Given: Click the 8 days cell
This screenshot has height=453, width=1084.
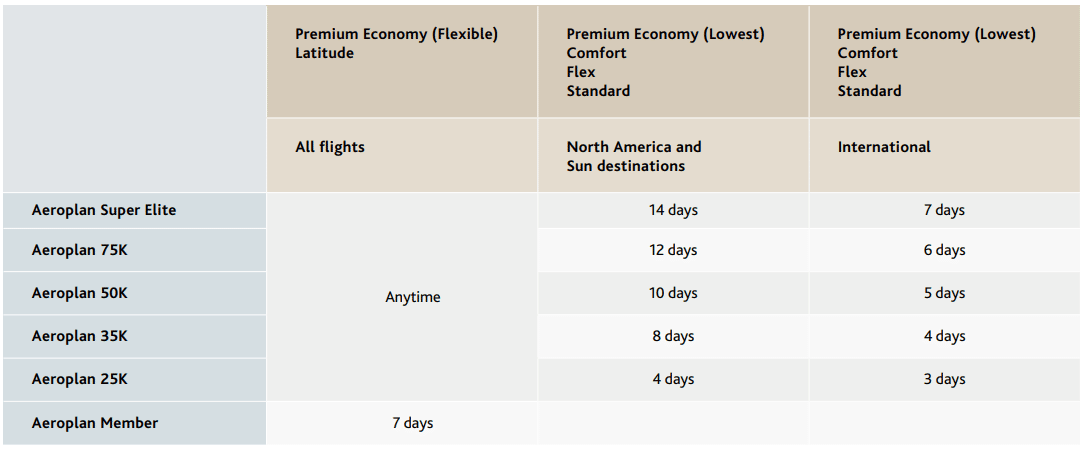Looking at the screenshot, I should (x=673, y=336).
